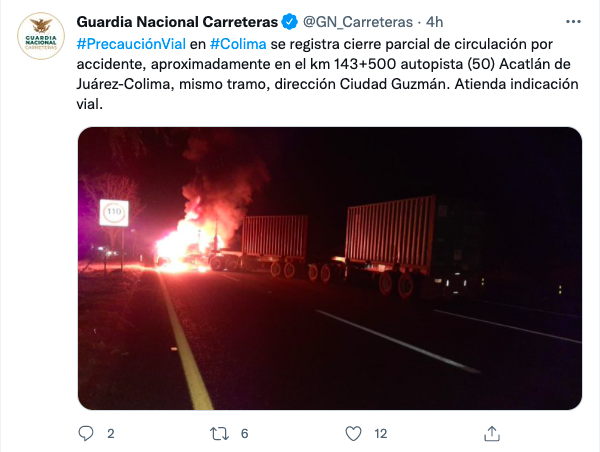Click the @GN_Carreteras handle
600x452 pixels.
pyautogui.click(x=358, y=22)
